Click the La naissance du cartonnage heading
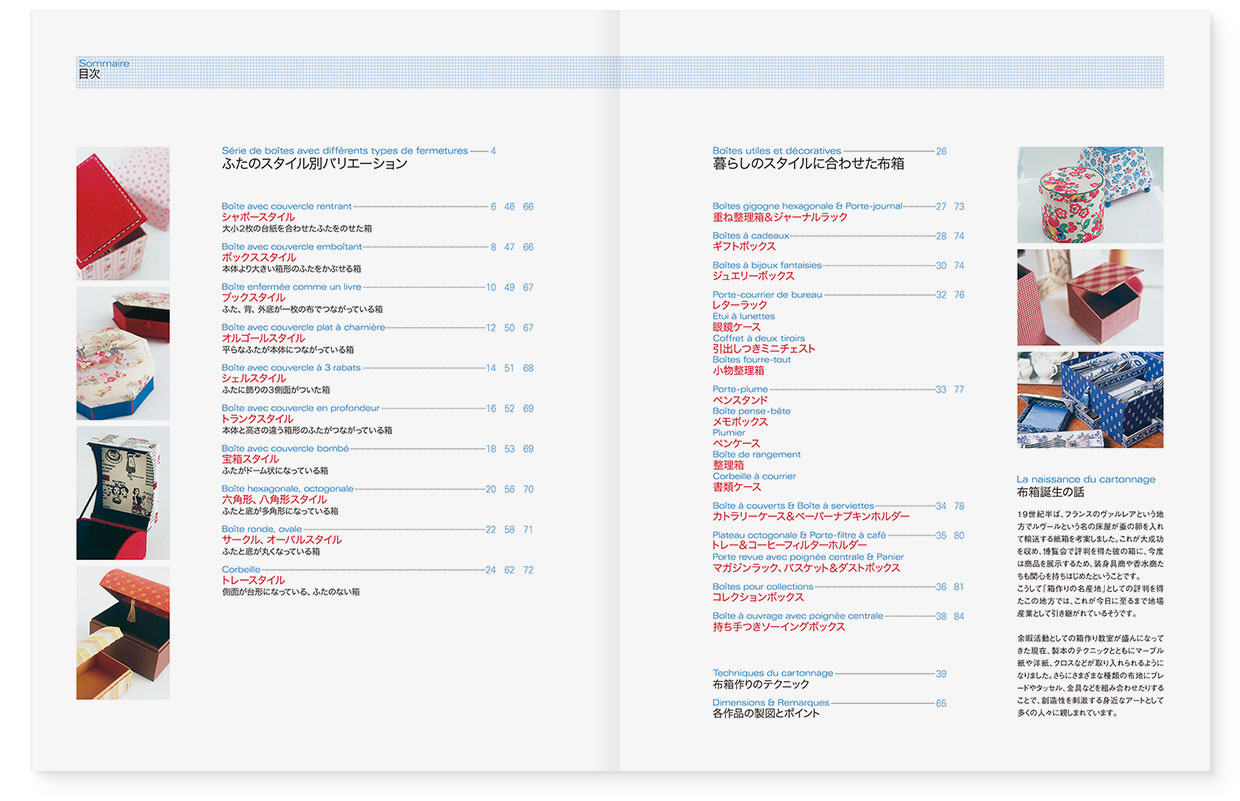This screenshot has width=1240, height=801. point(1085,479)
